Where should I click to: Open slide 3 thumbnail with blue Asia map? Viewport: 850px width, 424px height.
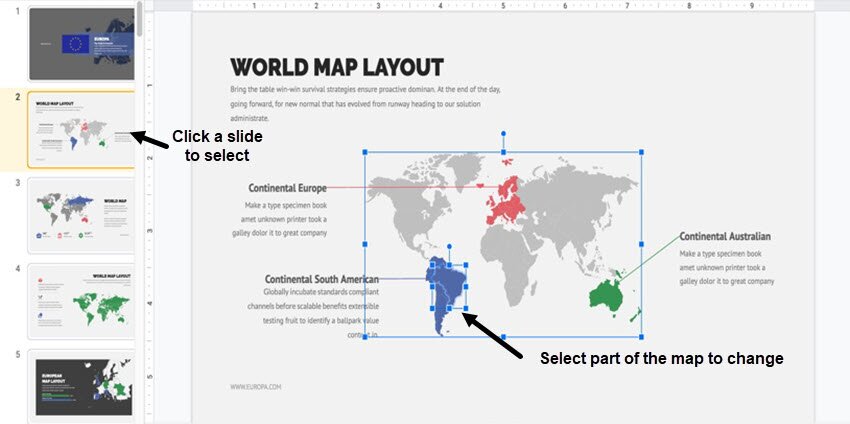(81, 215)
